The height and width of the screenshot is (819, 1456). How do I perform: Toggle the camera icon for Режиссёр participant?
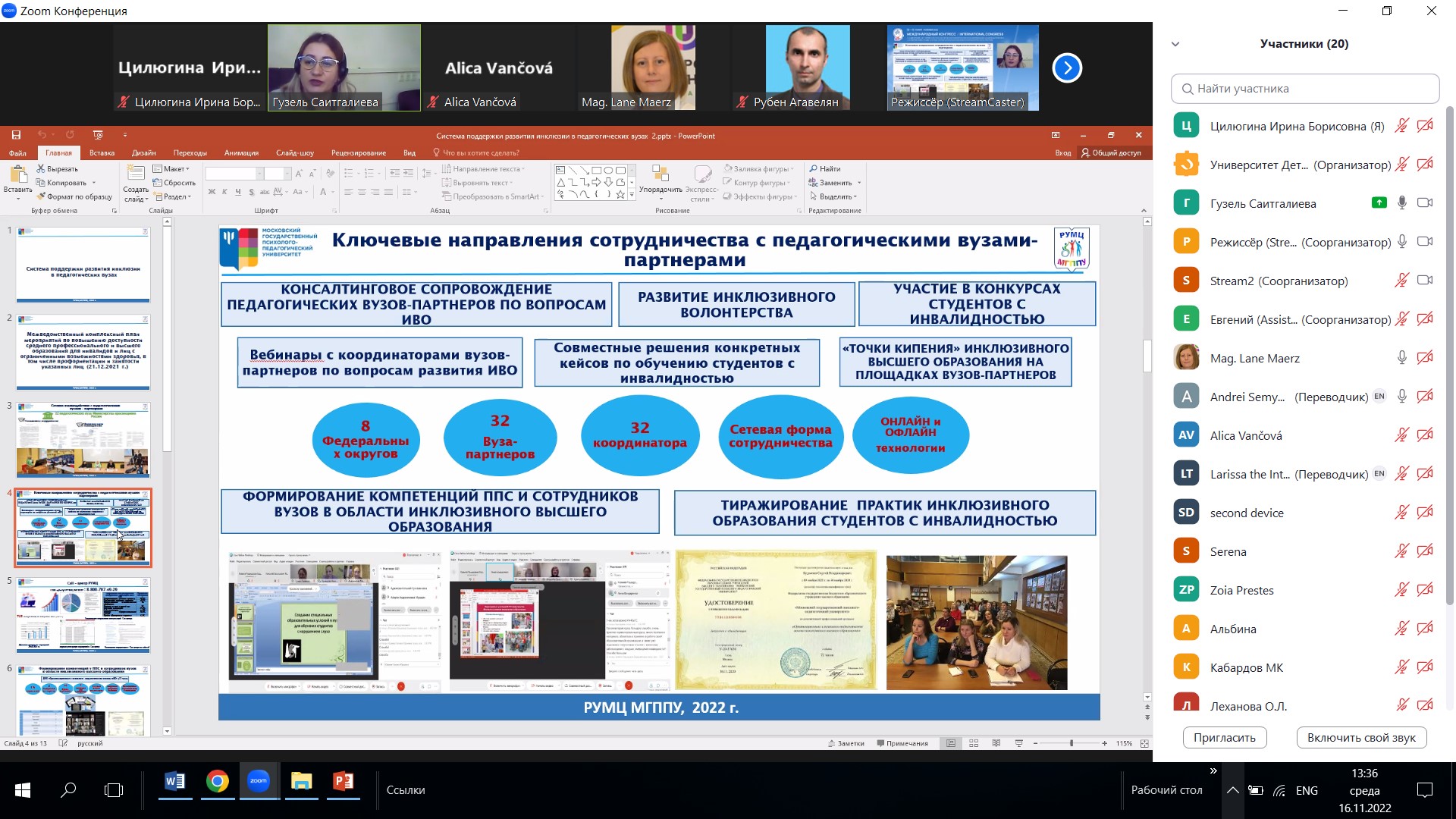point(1425,242)
